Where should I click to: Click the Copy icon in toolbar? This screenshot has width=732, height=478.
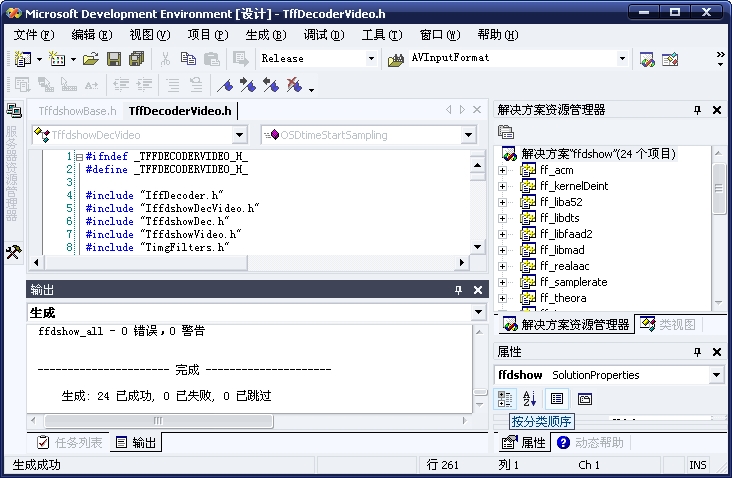(188, 59)
